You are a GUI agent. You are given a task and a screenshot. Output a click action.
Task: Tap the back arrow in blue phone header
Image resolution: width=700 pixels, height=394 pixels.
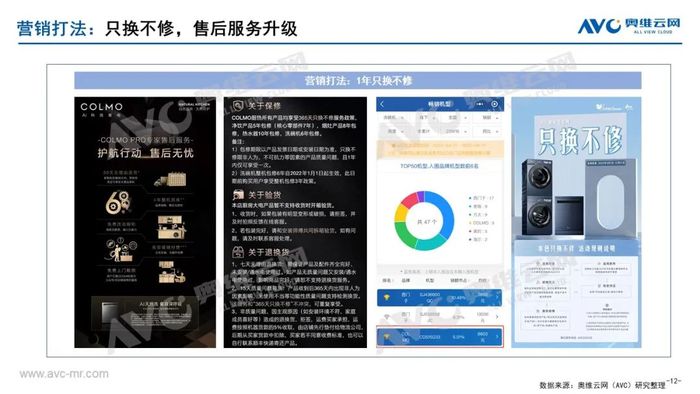[x=382, y=104]
